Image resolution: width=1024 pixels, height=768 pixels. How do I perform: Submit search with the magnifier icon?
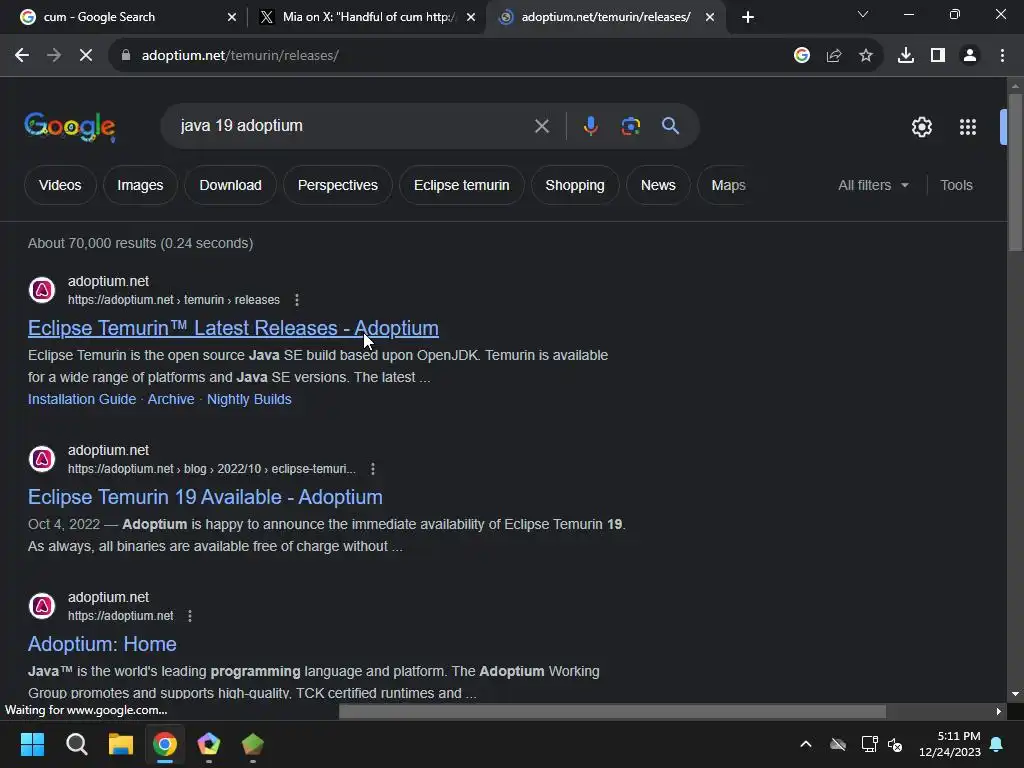click(x=671, y=126)
